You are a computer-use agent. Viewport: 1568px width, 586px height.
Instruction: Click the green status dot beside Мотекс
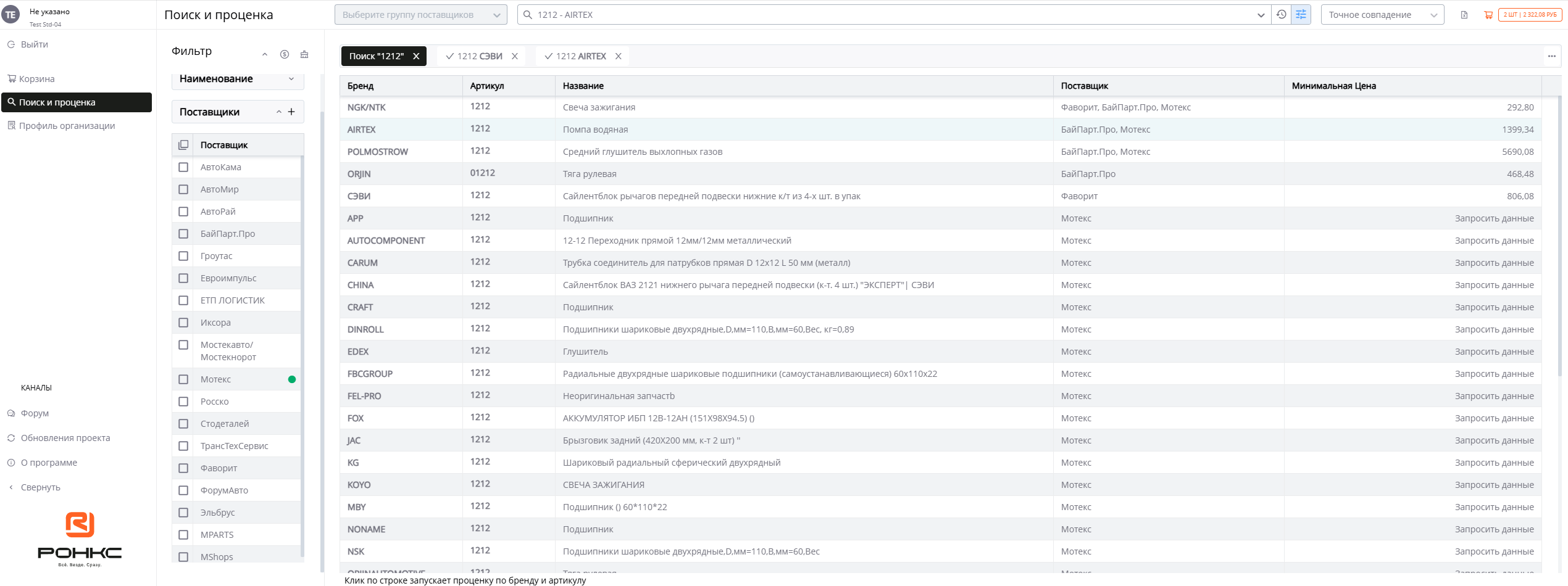click(292, 379)
